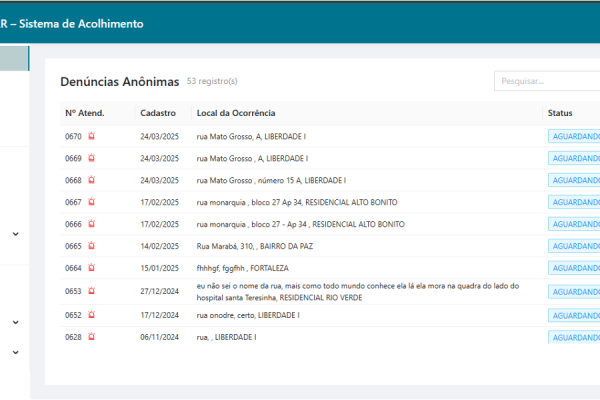Click the AGUARDANDO status badge for 0670

tap(575, 136)
